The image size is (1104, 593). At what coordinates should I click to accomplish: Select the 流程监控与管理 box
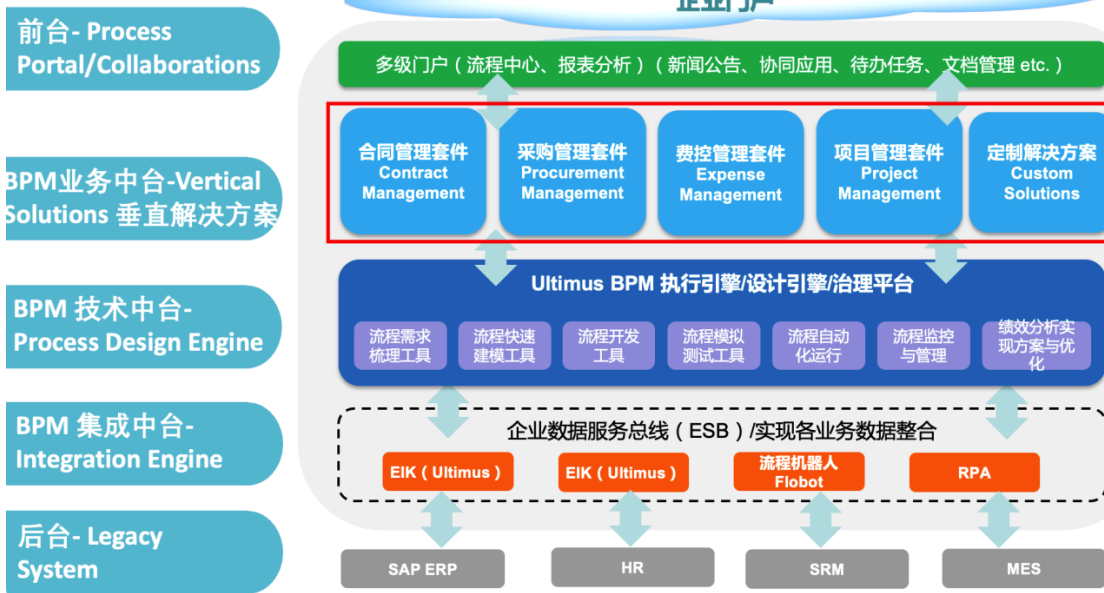pyautogui.click(x=923, y=346)
